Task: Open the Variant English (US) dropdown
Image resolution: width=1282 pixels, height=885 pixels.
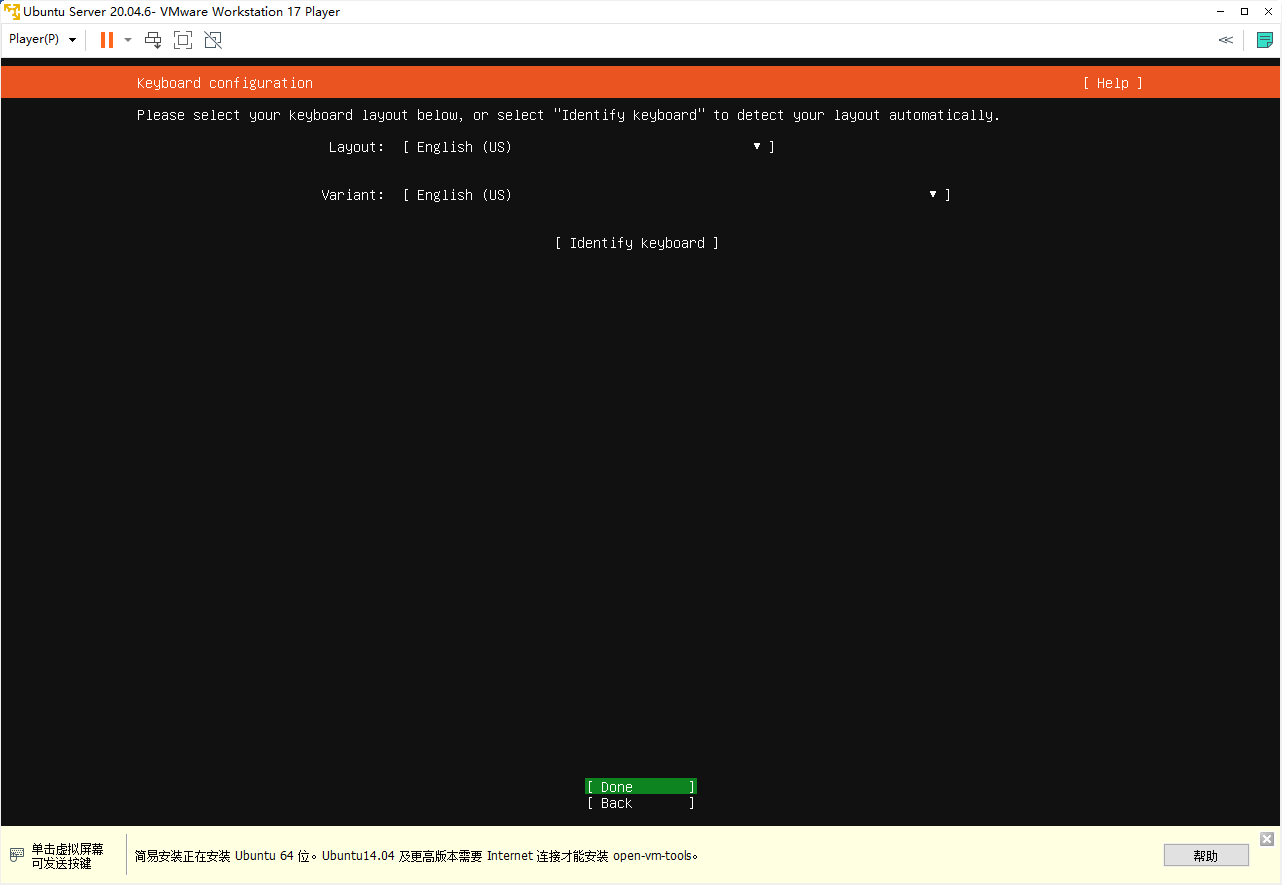Action: click(x=677, y=195)
